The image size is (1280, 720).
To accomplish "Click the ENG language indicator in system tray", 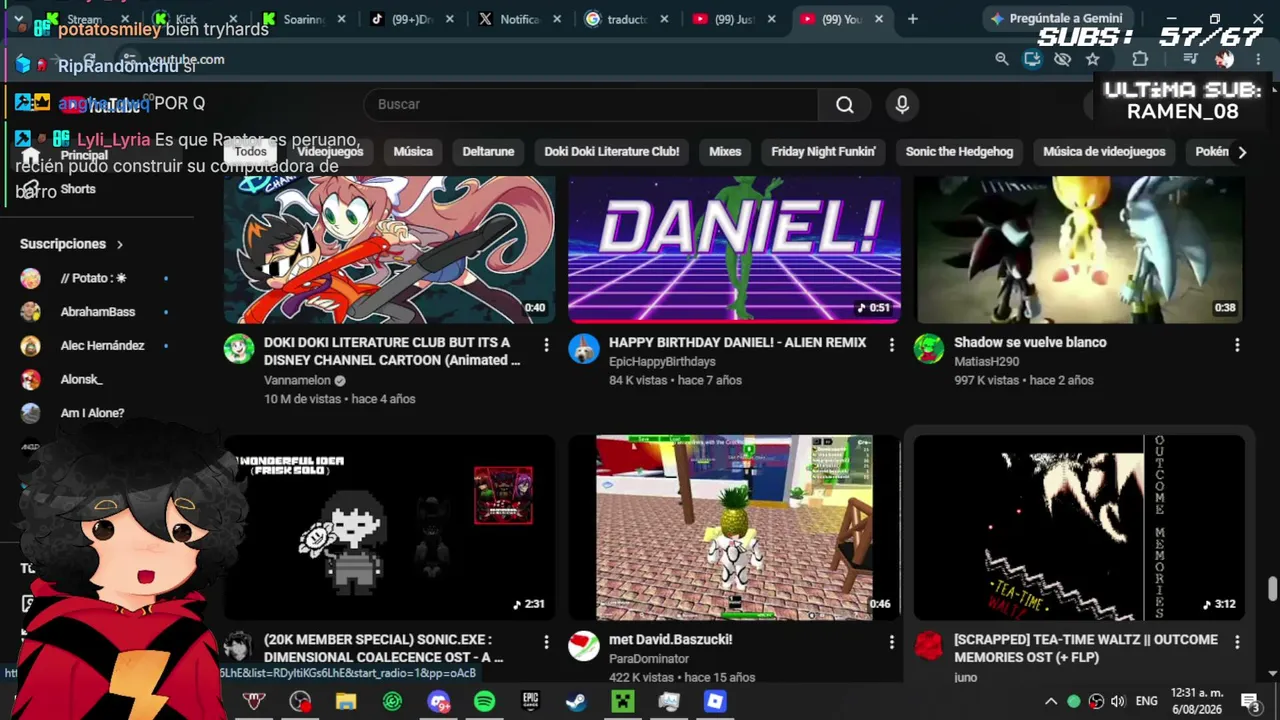I will 1146,701.
